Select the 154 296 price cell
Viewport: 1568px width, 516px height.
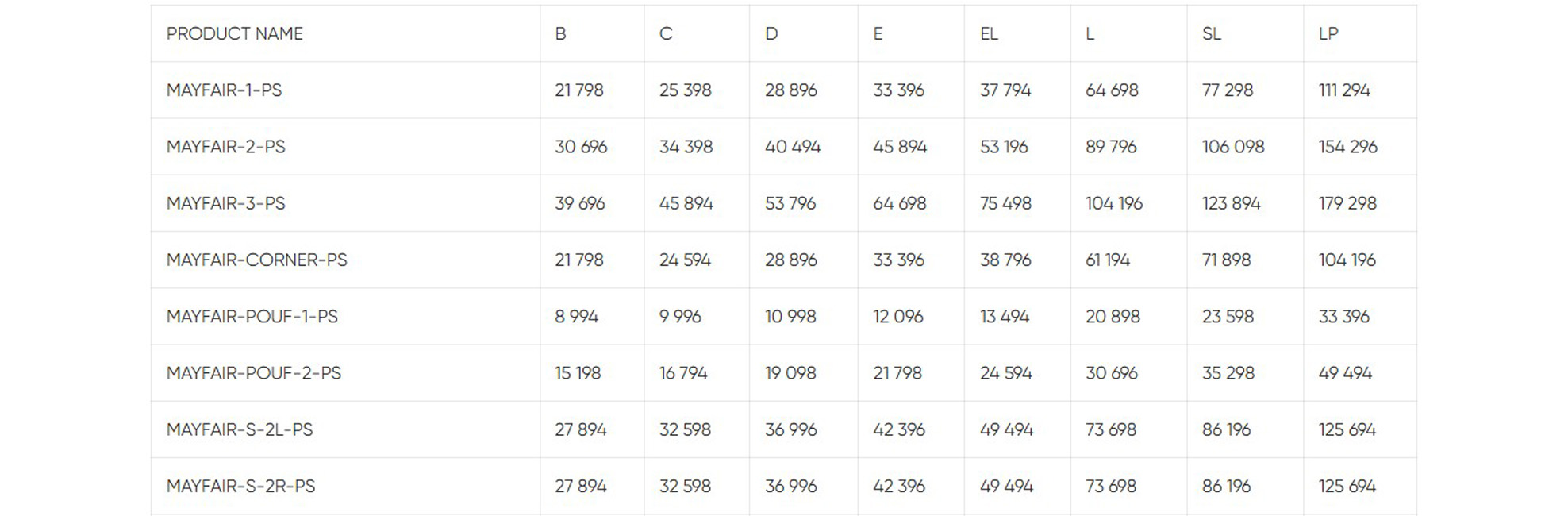click(1347, 147)
